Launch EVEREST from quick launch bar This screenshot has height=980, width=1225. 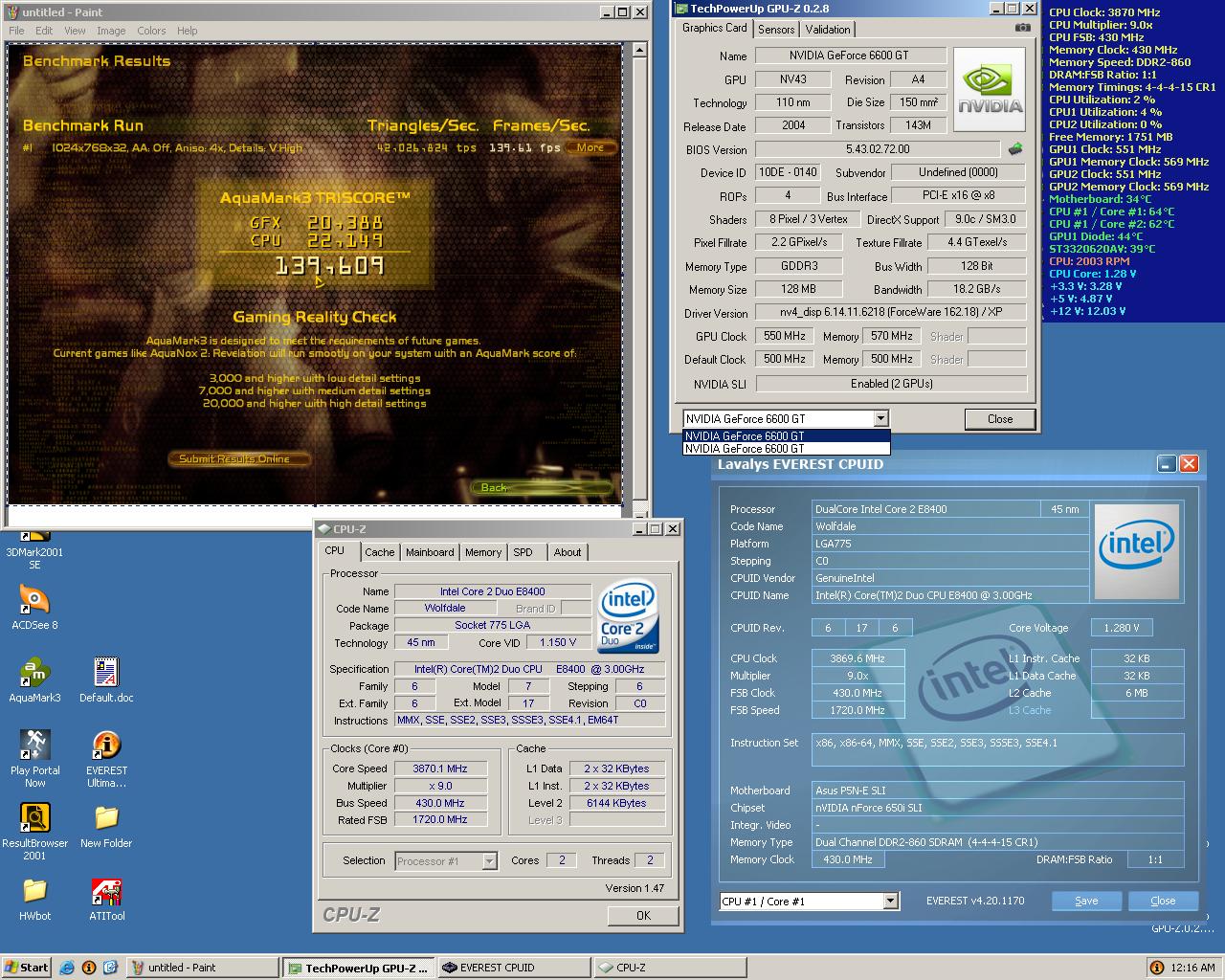[89, 968]
